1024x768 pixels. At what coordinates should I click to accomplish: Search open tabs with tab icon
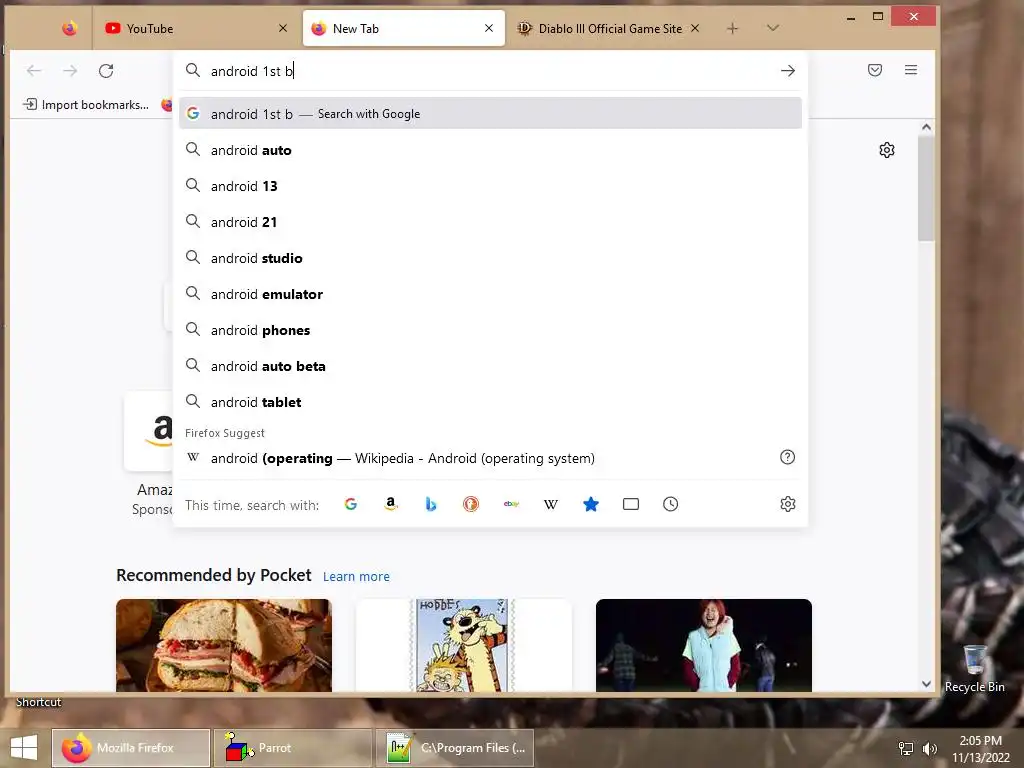point(631,504)
